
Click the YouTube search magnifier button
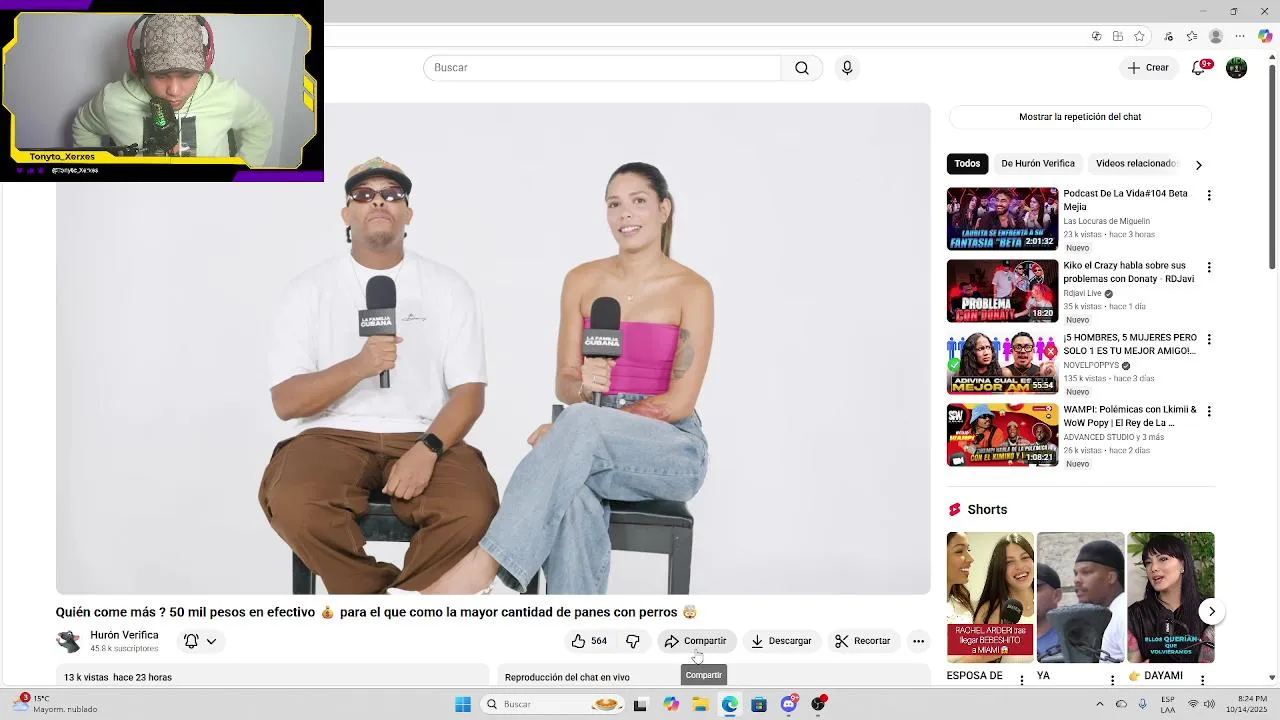click(802, 68)
